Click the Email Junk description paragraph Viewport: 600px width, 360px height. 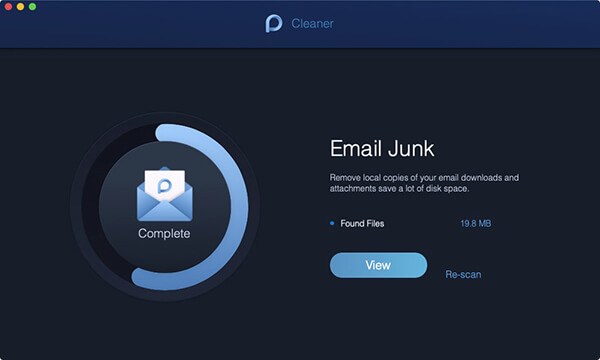pos(424,183)
